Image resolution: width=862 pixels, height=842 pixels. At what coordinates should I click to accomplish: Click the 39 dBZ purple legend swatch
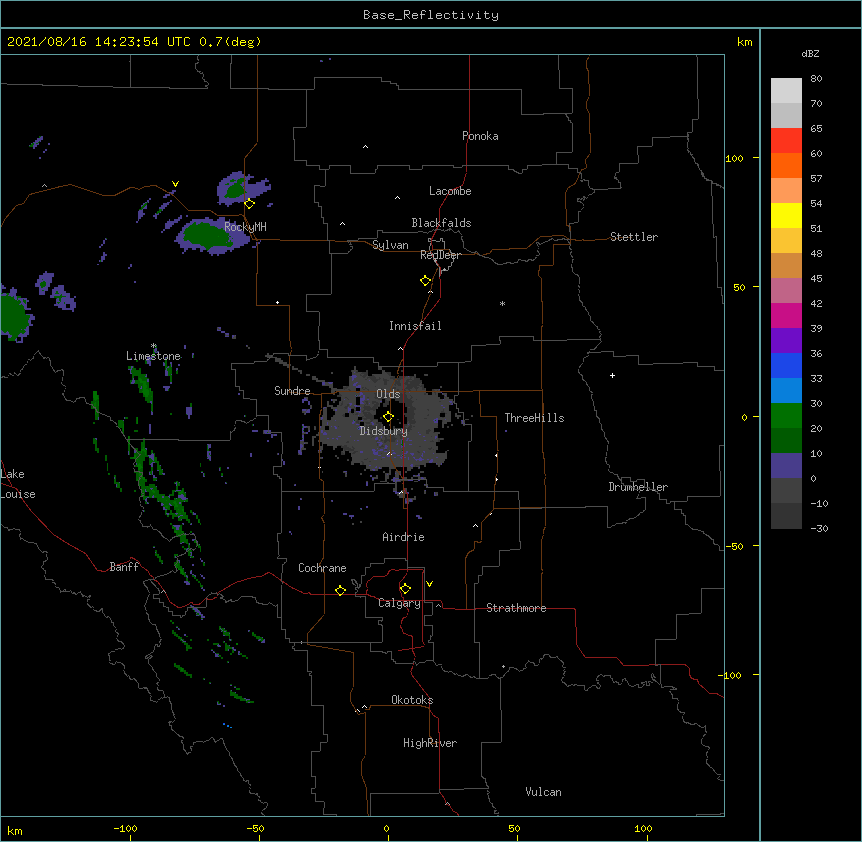coord(786,340)
